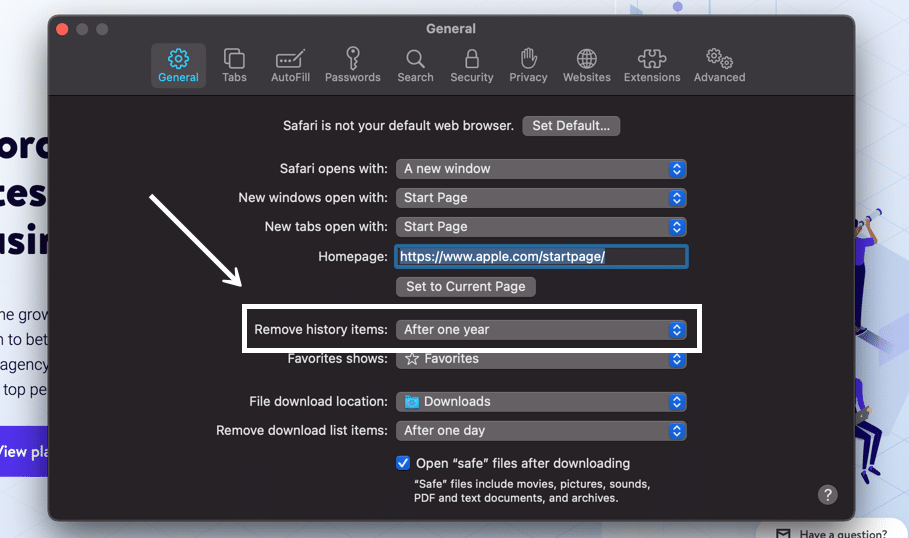Open the Websites globe icon pane
The height and width of the screenshot is (538, 909).
(x=586, y=65)
